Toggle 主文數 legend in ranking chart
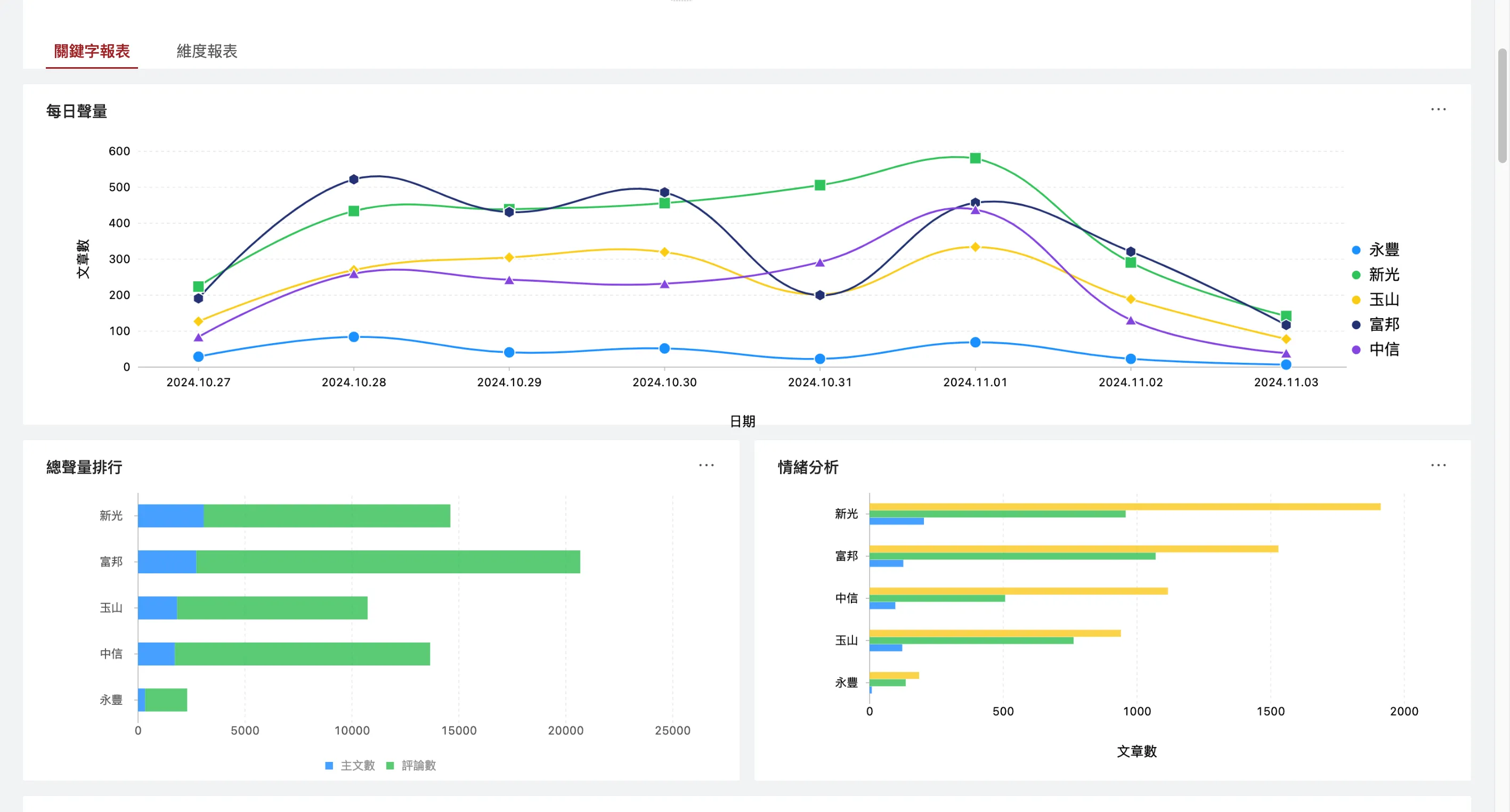This screenshot has width=1510, height=812. pos(350,766)
